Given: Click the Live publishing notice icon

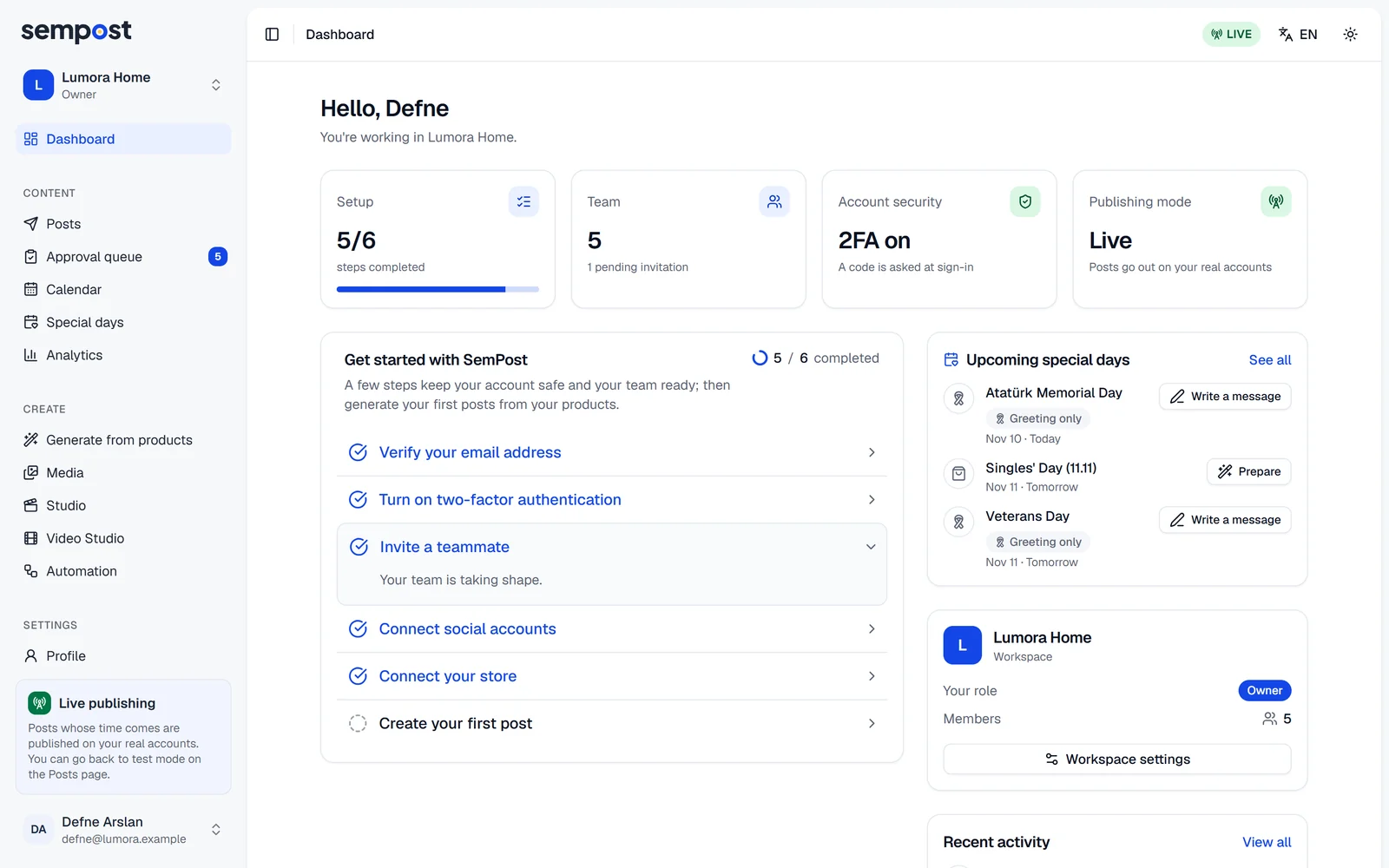Looking at the screenshot, I should pos(39,703).
